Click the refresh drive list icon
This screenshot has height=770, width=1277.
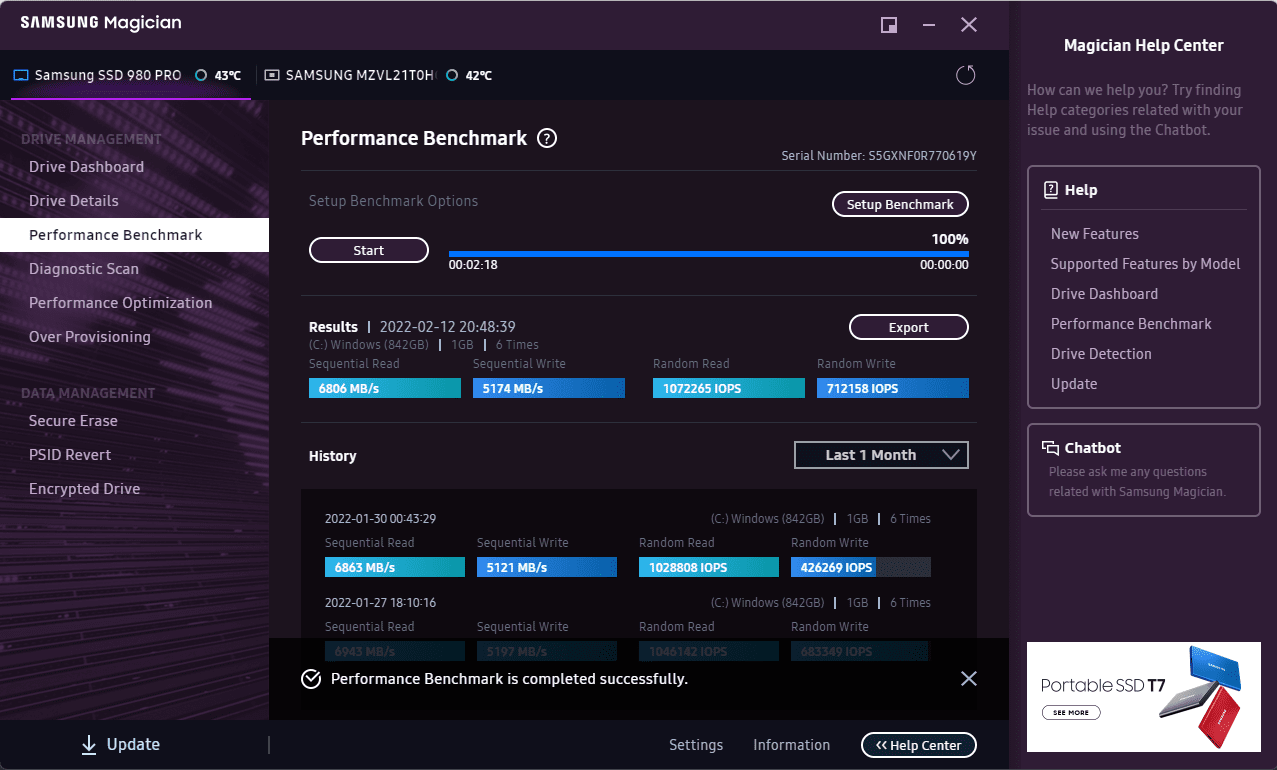(x=965, y=75)
